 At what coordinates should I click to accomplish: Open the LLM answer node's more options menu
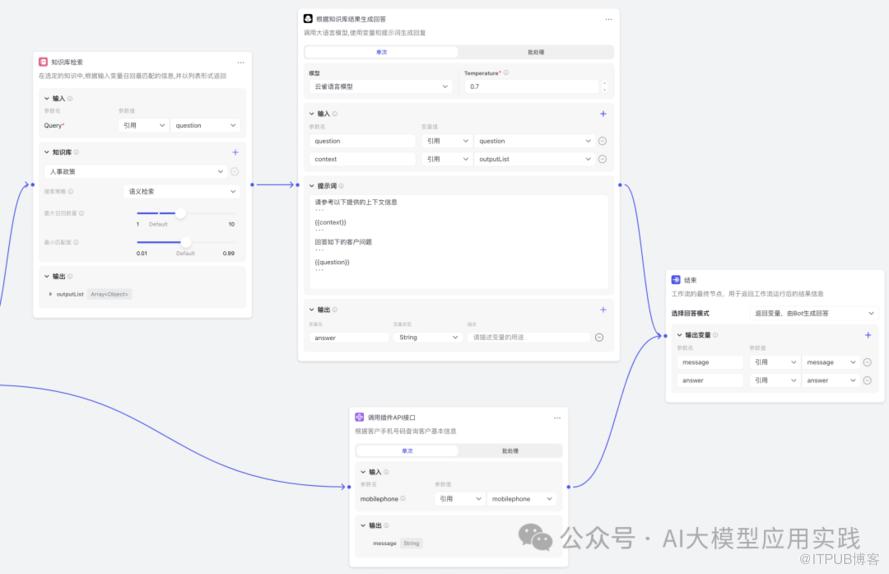pyautogui.click(x=608, y=19)
